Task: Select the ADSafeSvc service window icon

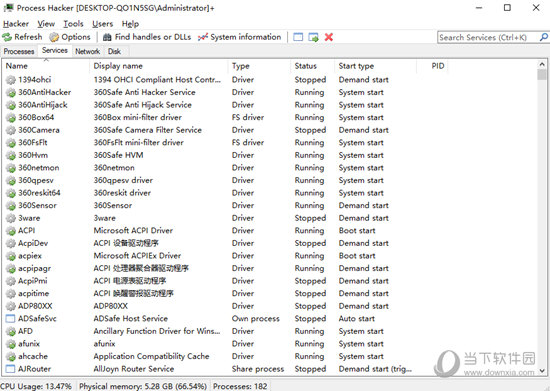Action: pyautogui.click(x=11, y=319)
